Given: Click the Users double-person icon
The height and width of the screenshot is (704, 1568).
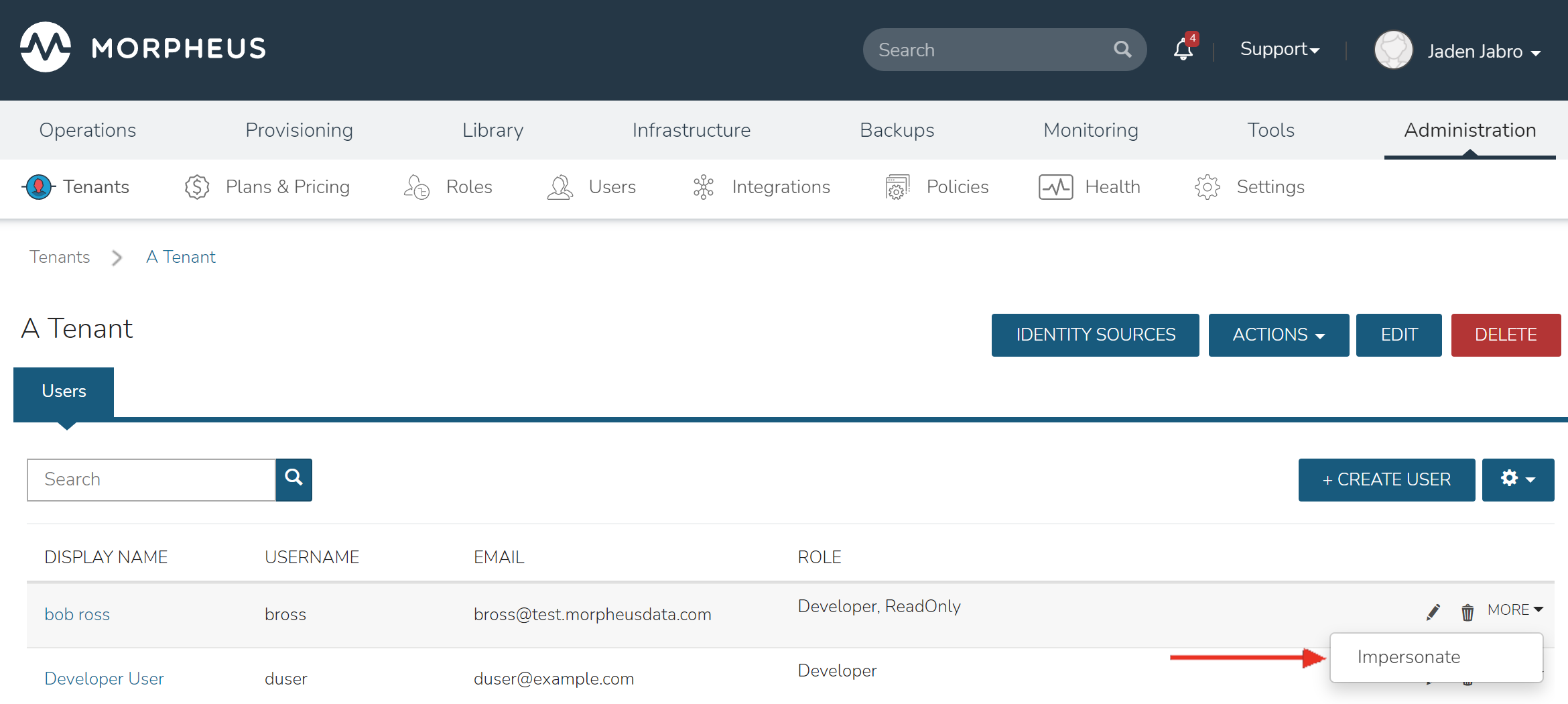Looking at the screenshot, I should pyautogui.click(x=560, y=187).
